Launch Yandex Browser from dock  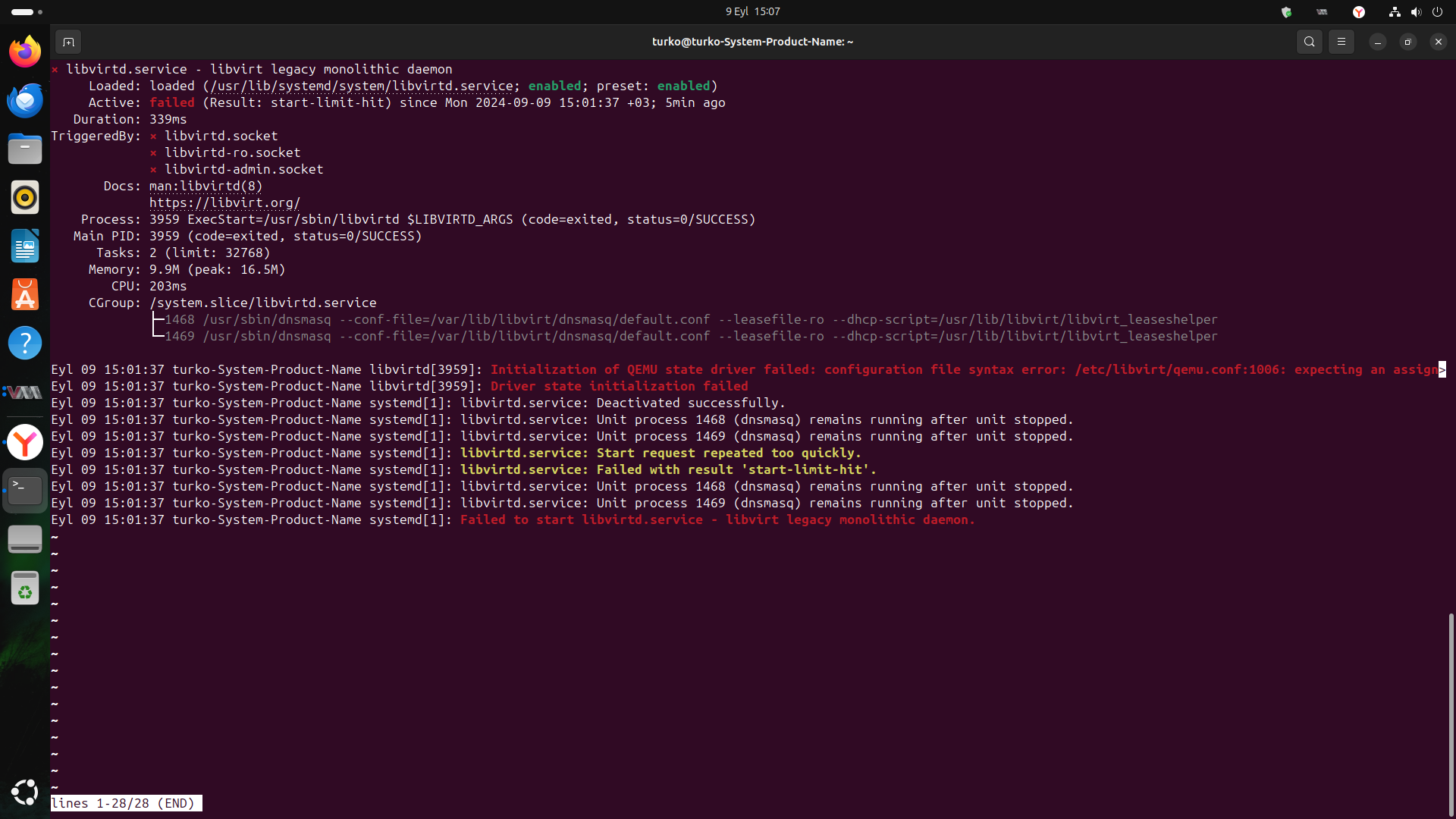point(25,441)
